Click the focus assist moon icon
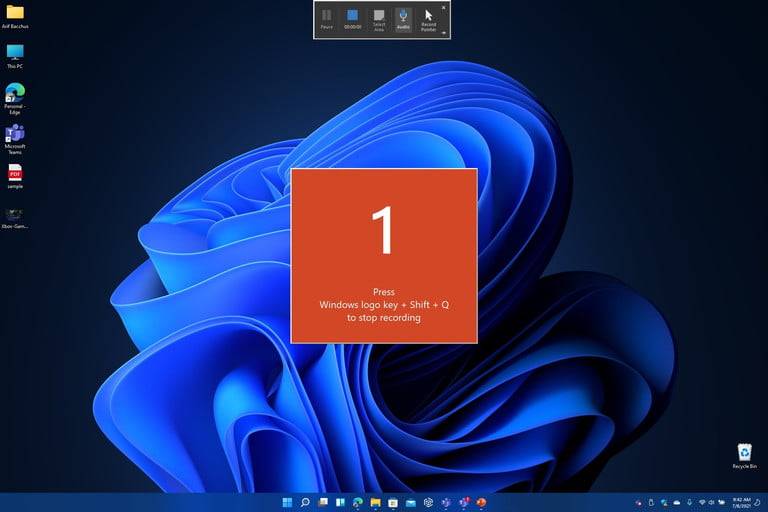Viewport: 768px width, 512px height. (x=757, y=503)
